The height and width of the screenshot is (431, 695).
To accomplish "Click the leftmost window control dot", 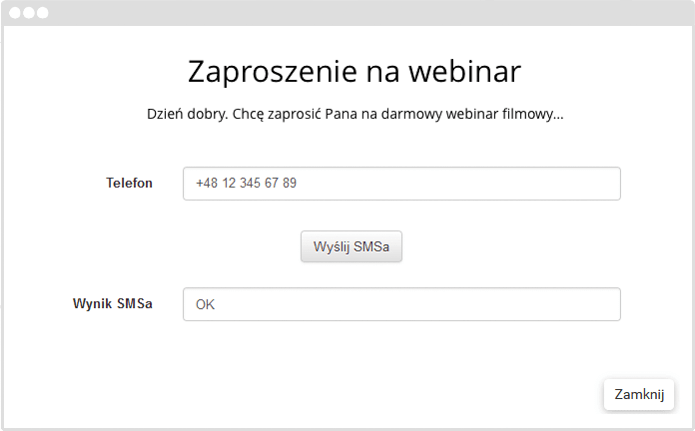I will click(x=15, y=13).
